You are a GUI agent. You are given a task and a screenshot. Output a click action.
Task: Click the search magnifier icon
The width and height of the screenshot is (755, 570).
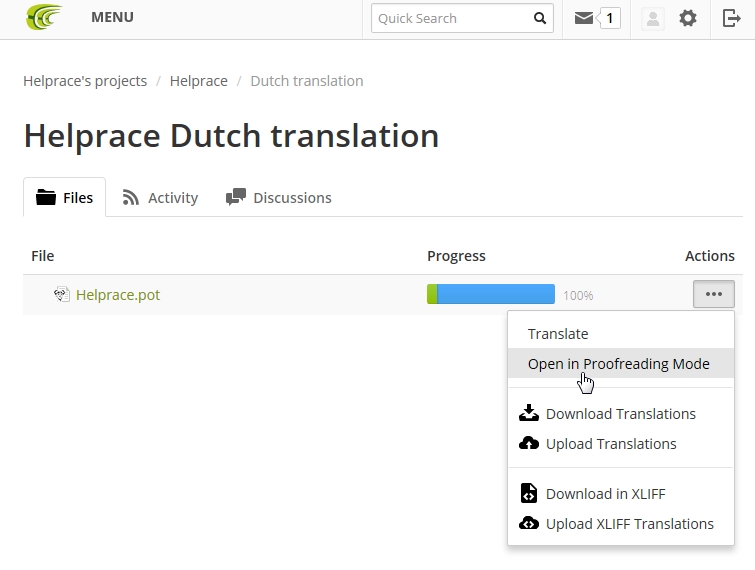point(539,18)
